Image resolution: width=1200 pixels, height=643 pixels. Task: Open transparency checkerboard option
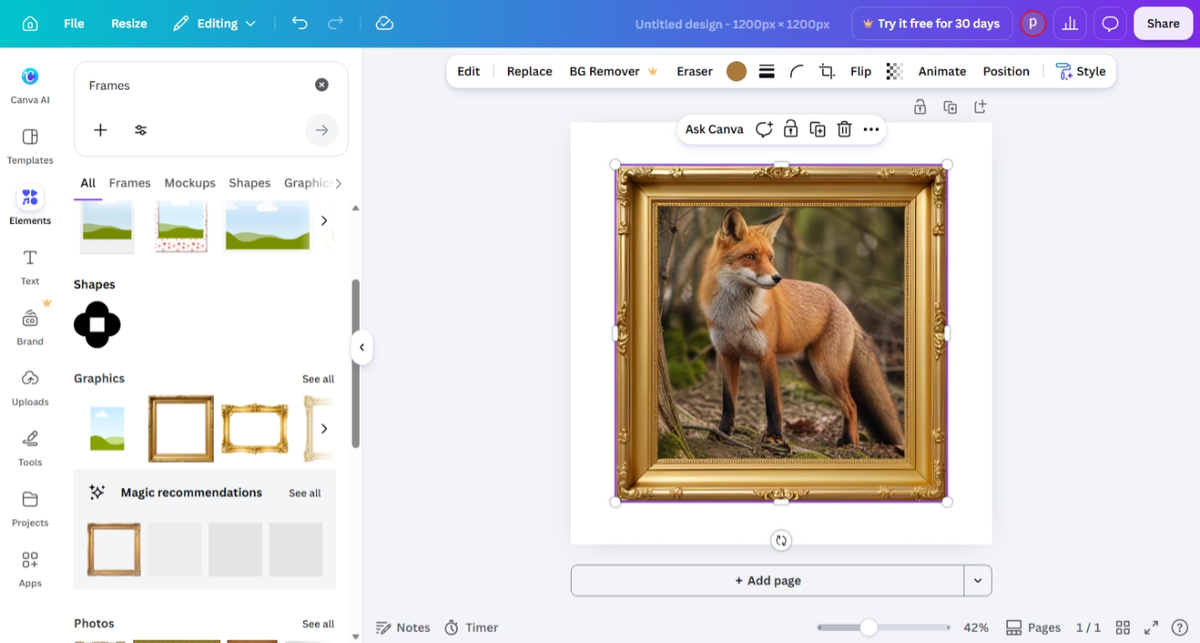pyautogui.click(x=895, y=71)
